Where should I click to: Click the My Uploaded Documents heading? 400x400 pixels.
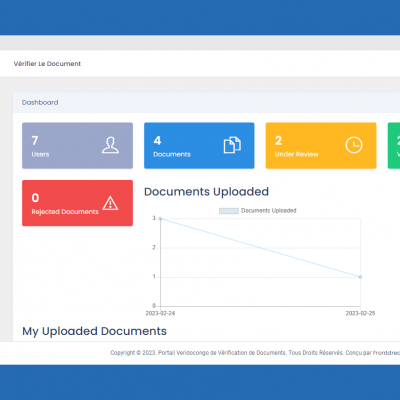(x=94, y=331)
